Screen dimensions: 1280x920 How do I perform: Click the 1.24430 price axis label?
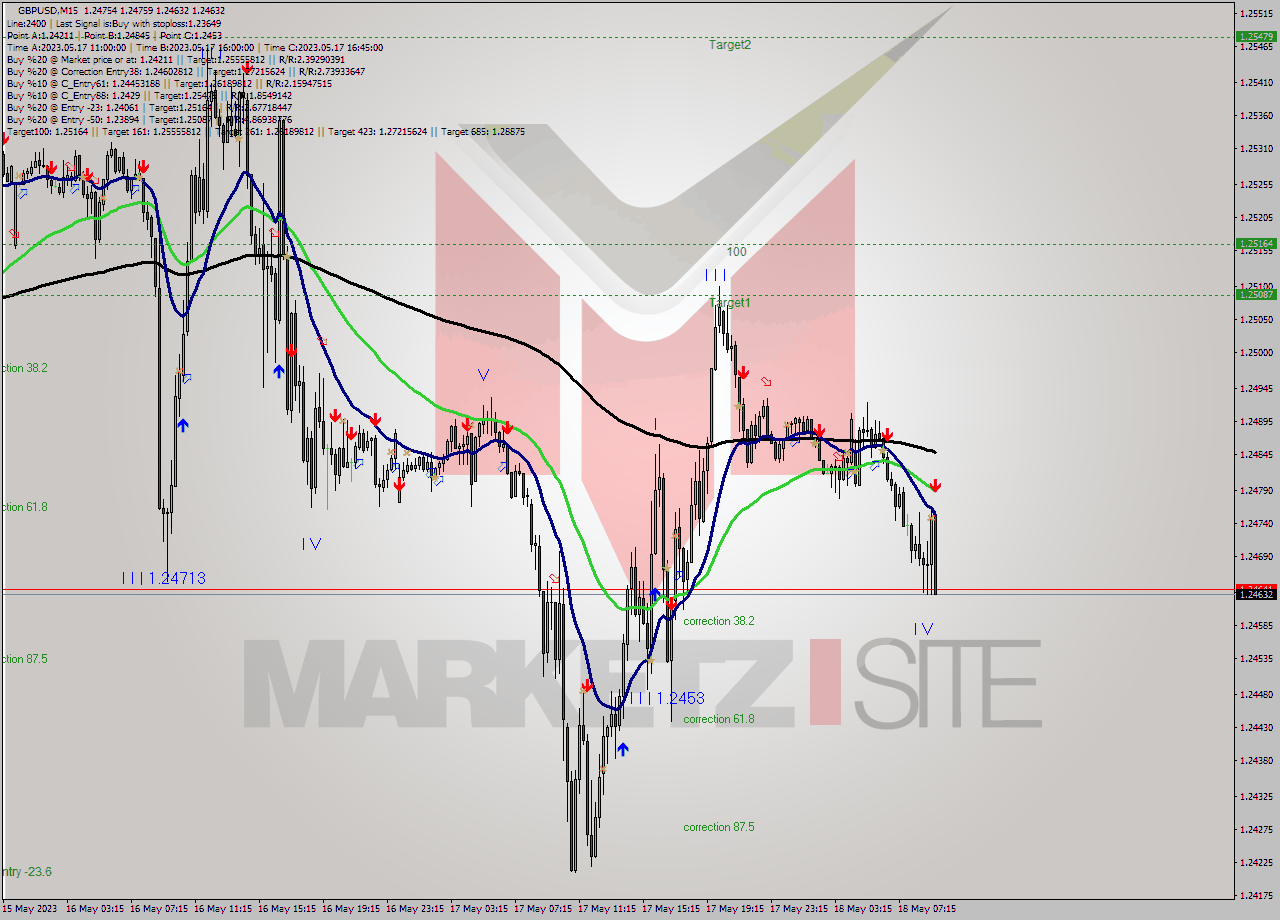point(1256,728)
